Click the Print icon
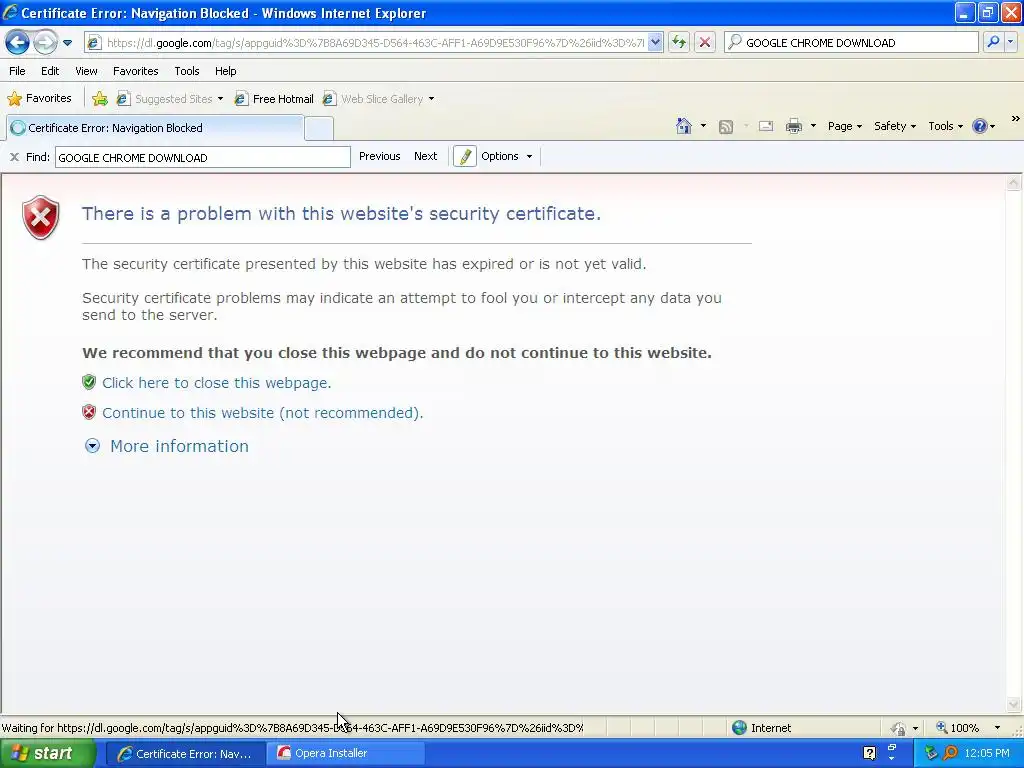Screen dimensions: 1024x768 (793, 126)
